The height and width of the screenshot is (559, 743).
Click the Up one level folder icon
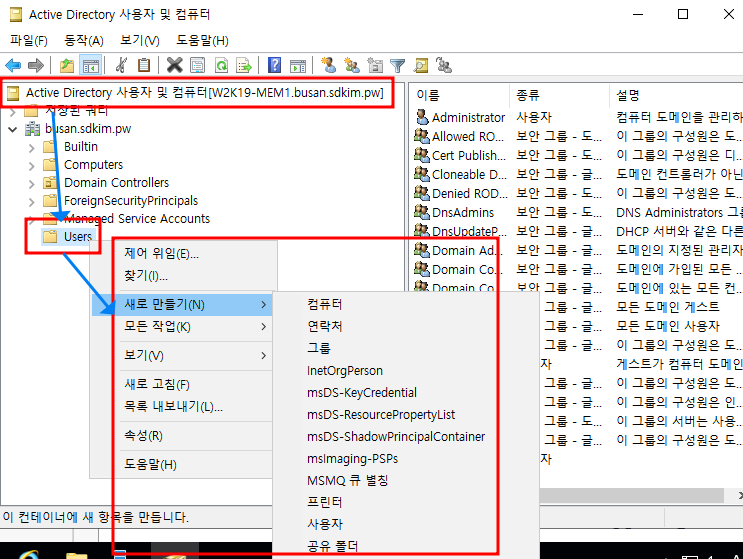[x=66, y=65]
